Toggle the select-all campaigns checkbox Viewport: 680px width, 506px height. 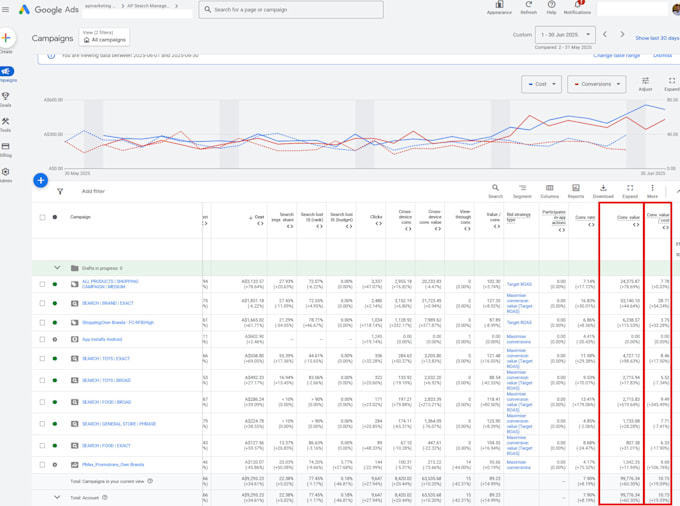click(x=42, y=217)
